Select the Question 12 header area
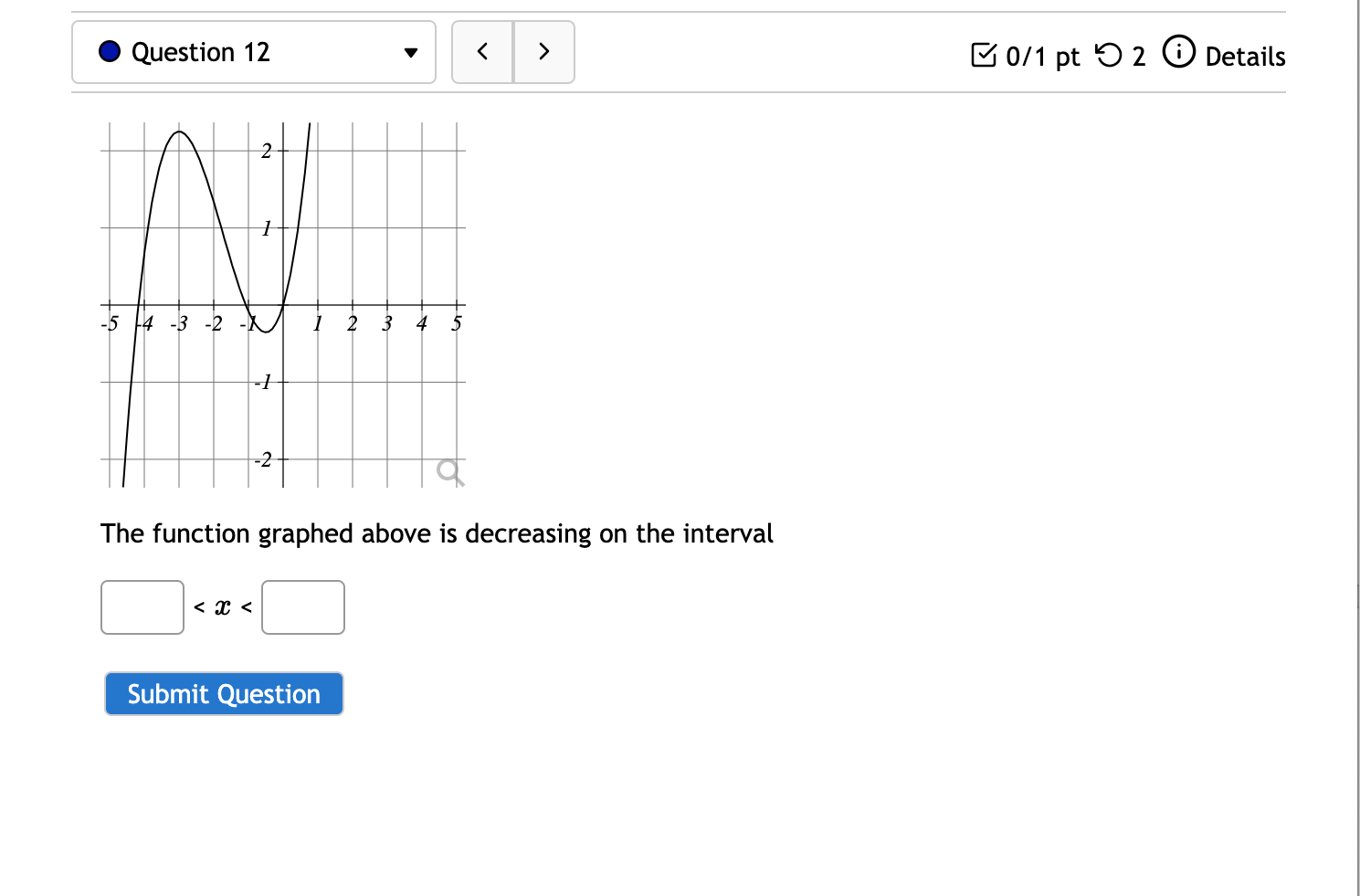The image size is (1360, 896). [254, 52]
